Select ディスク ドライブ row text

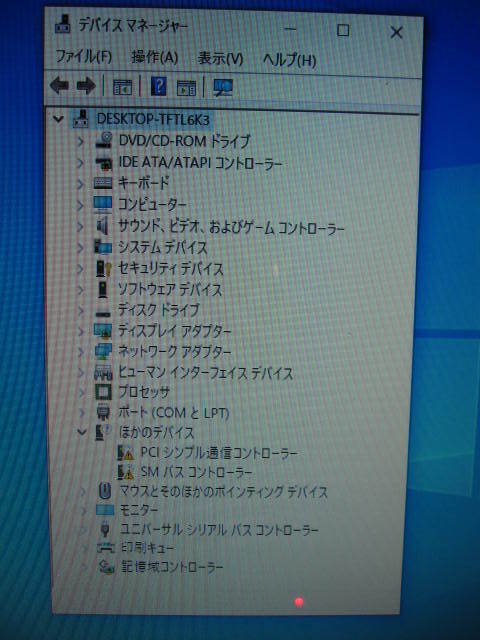pyautogui.click(x=159, y=310)
